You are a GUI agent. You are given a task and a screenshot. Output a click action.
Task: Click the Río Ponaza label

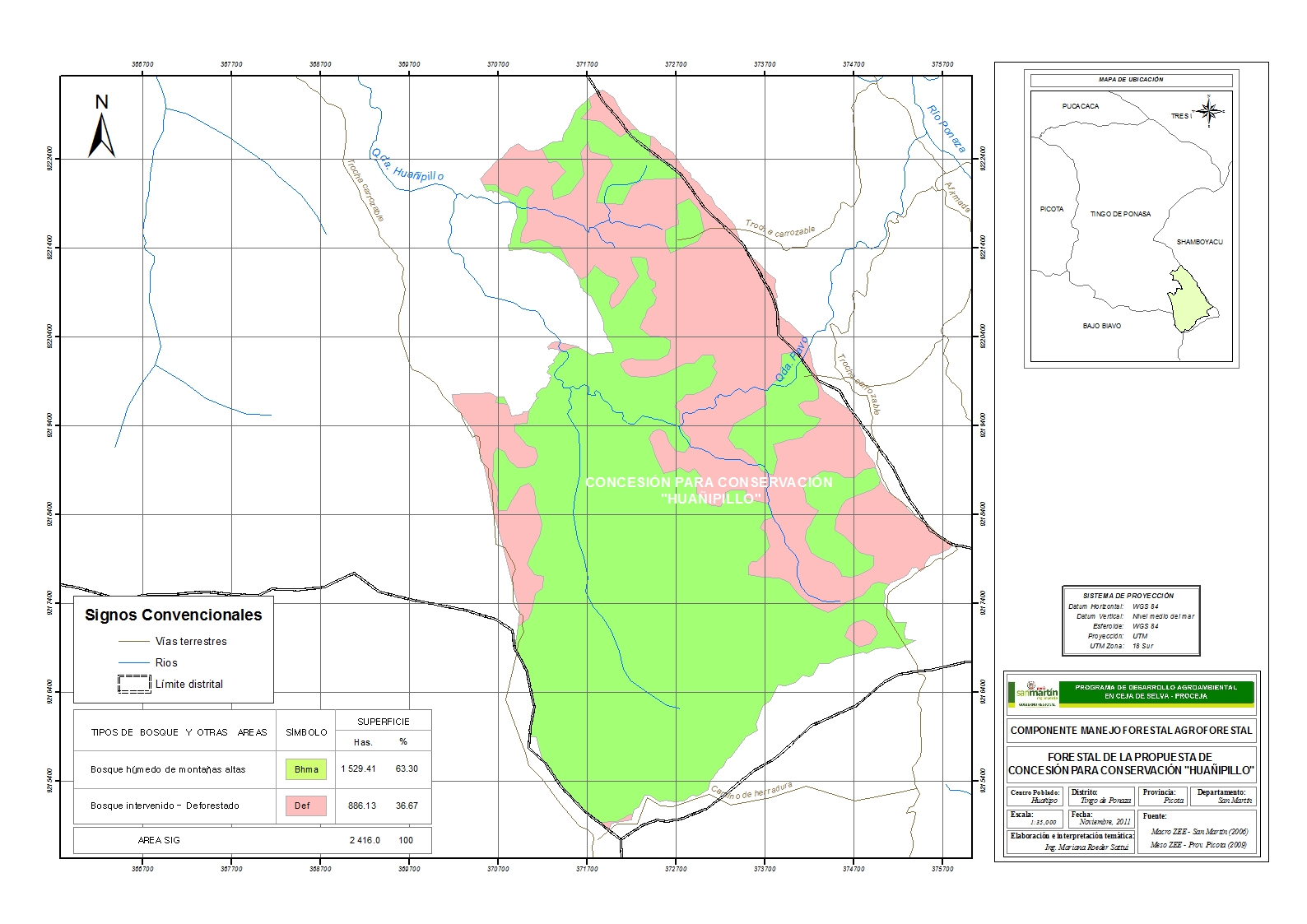tap(946, 129)
